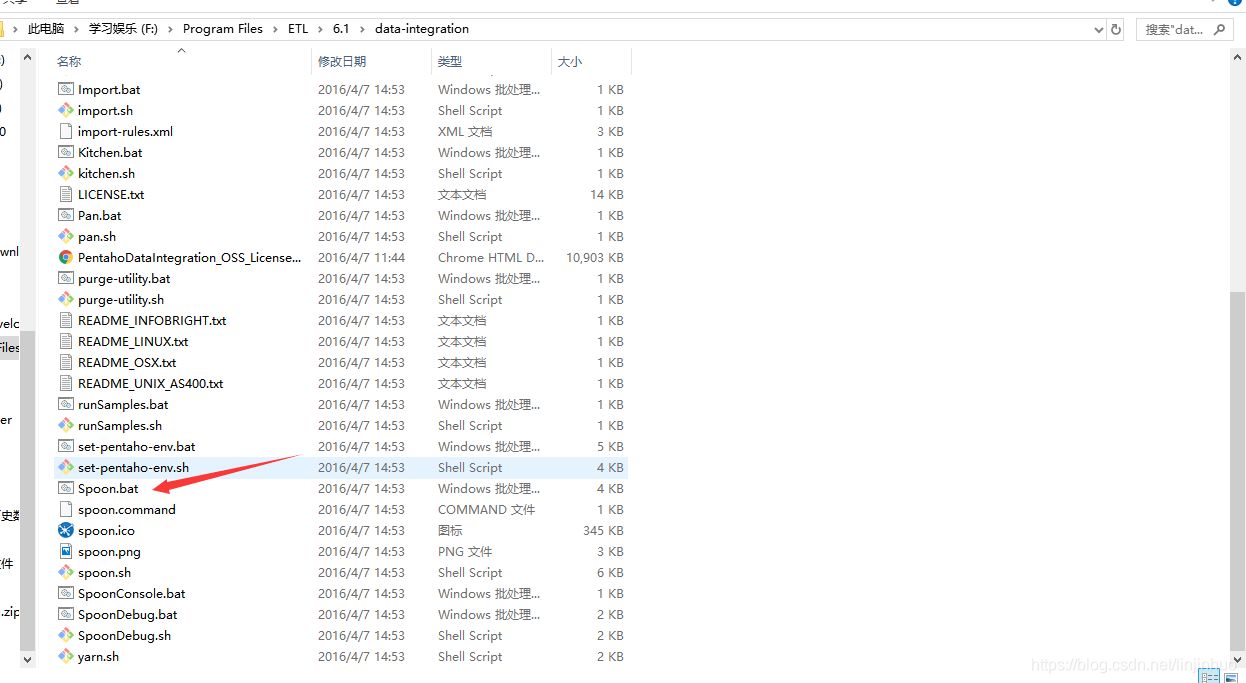Viewport: 1246px width, 683px height.
Task: Click the 10,903 KB size value
Action: click(595, 257)
